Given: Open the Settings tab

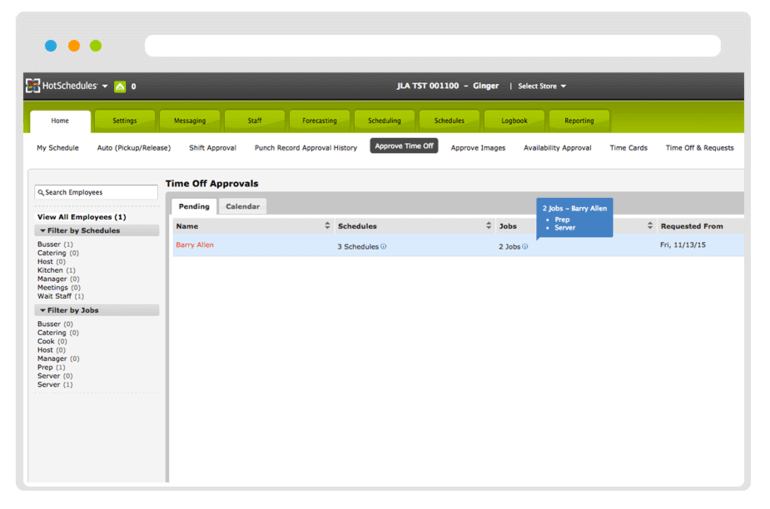Looking at the screenshot, I should pyautogui.click(x=125, y=121).
